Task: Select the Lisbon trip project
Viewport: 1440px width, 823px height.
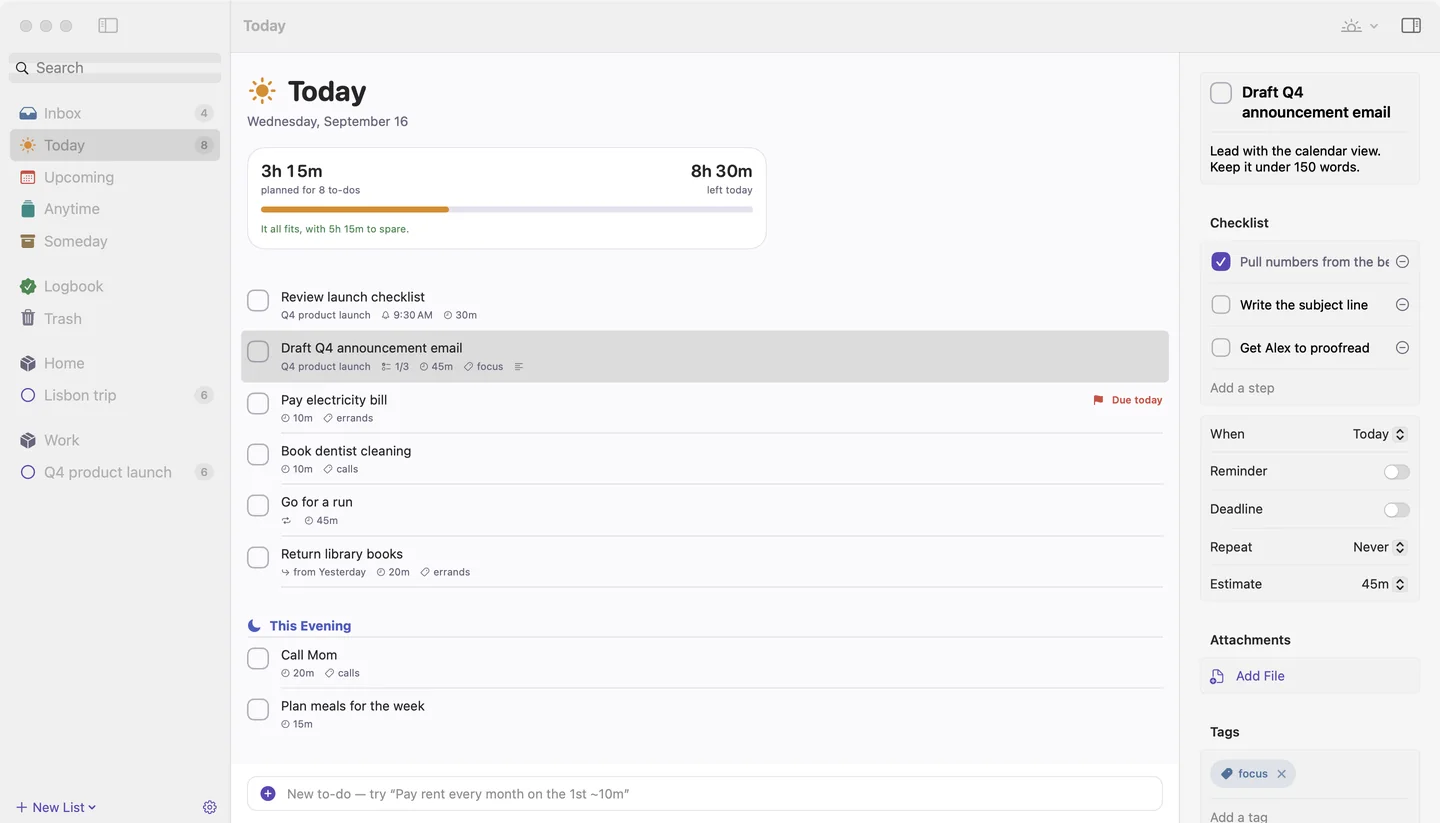Action: [x=115, y=395]
